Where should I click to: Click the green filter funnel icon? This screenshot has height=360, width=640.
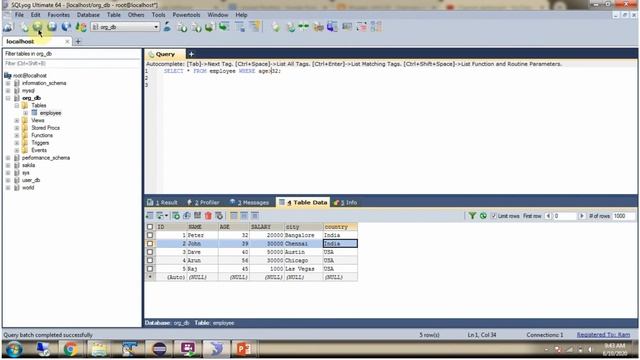pyautogui.click(x=472, y=216)
